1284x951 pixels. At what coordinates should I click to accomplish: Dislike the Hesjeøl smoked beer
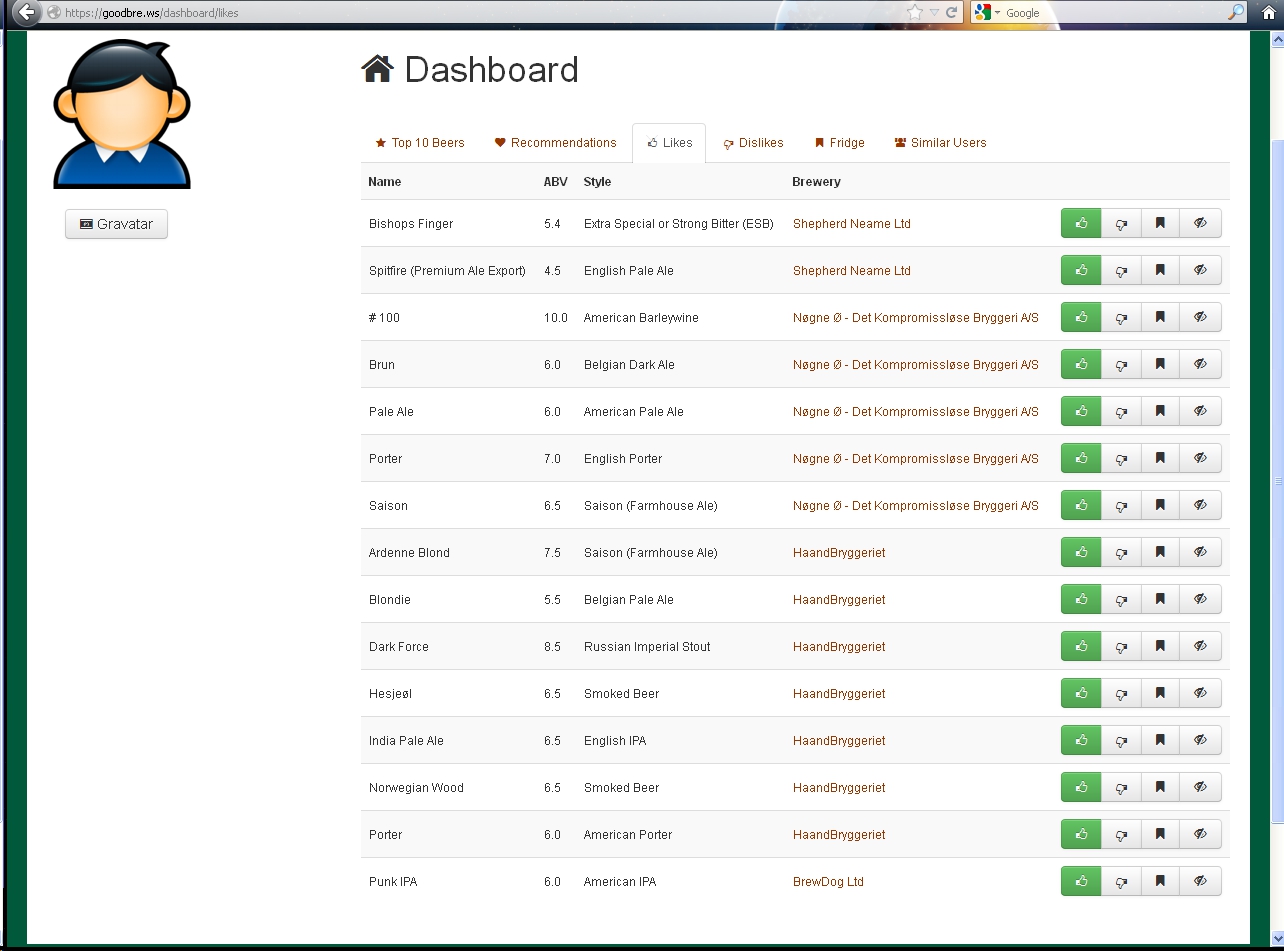[x=1121, y=694]
